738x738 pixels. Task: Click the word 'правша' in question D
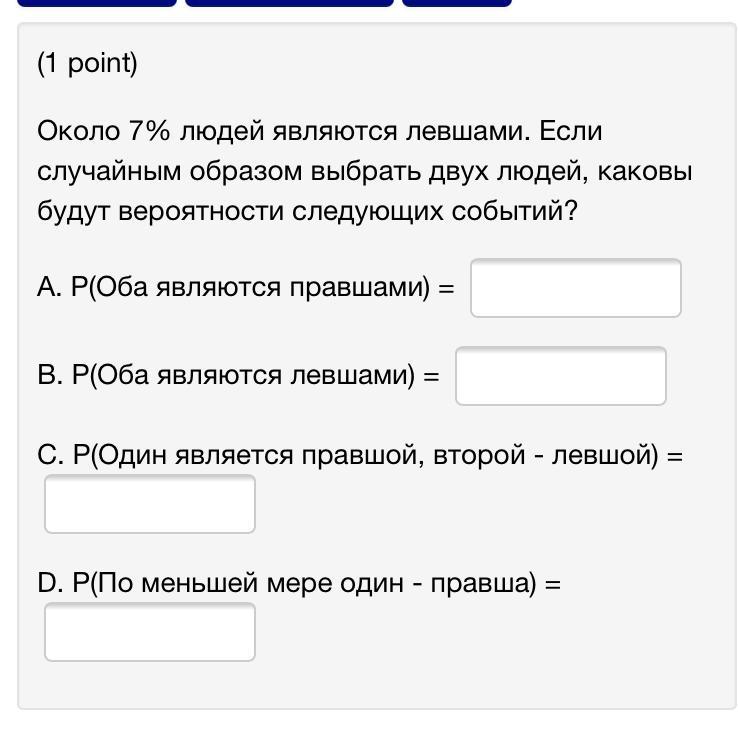tap(483, 584)
